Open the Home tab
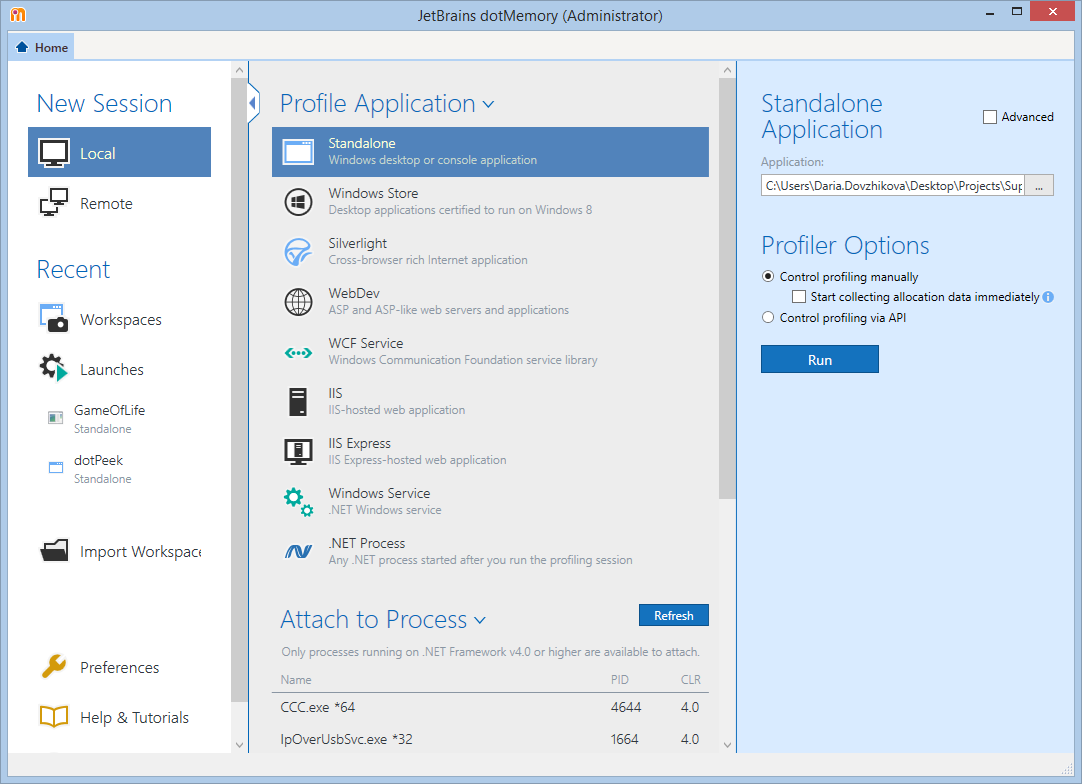This screenshot has width=1082, height=784. (x=42, y=47)
